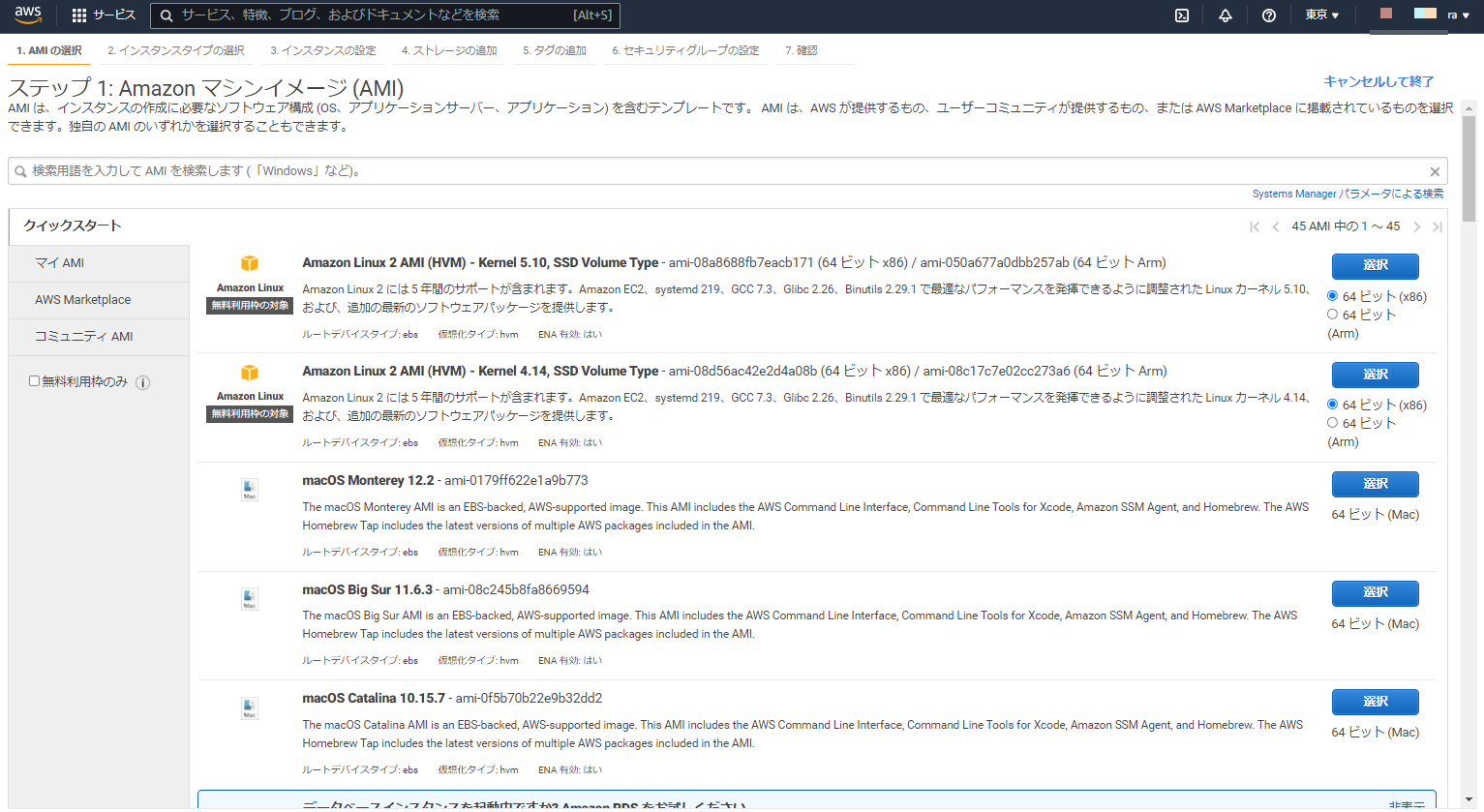The height and width of the screenshot is (812, 1484).
Task: Open the help question mark icon
Action: (x=1268, y=15)
